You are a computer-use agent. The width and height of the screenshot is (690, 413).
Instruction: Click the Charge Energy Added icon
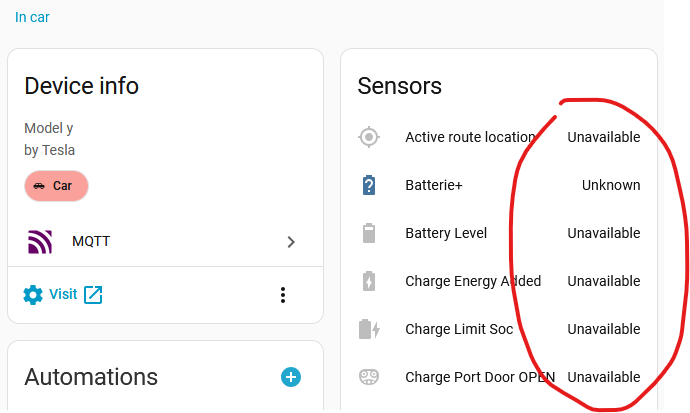pos(369,281)
